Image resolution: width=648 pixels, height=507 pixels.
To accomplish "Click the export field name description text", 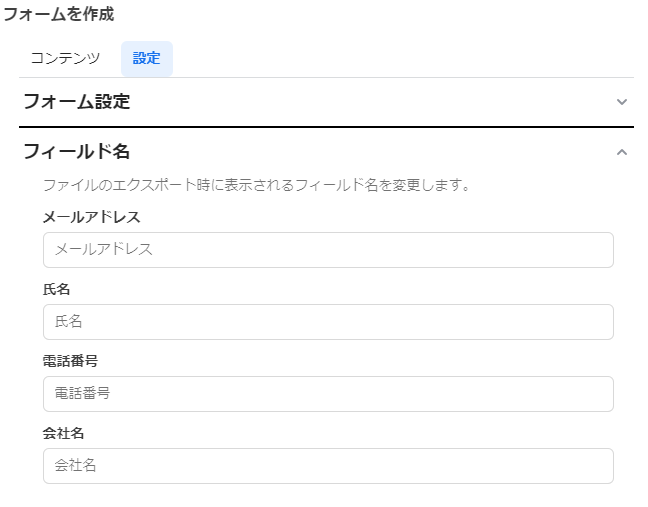I will [256, 185].
